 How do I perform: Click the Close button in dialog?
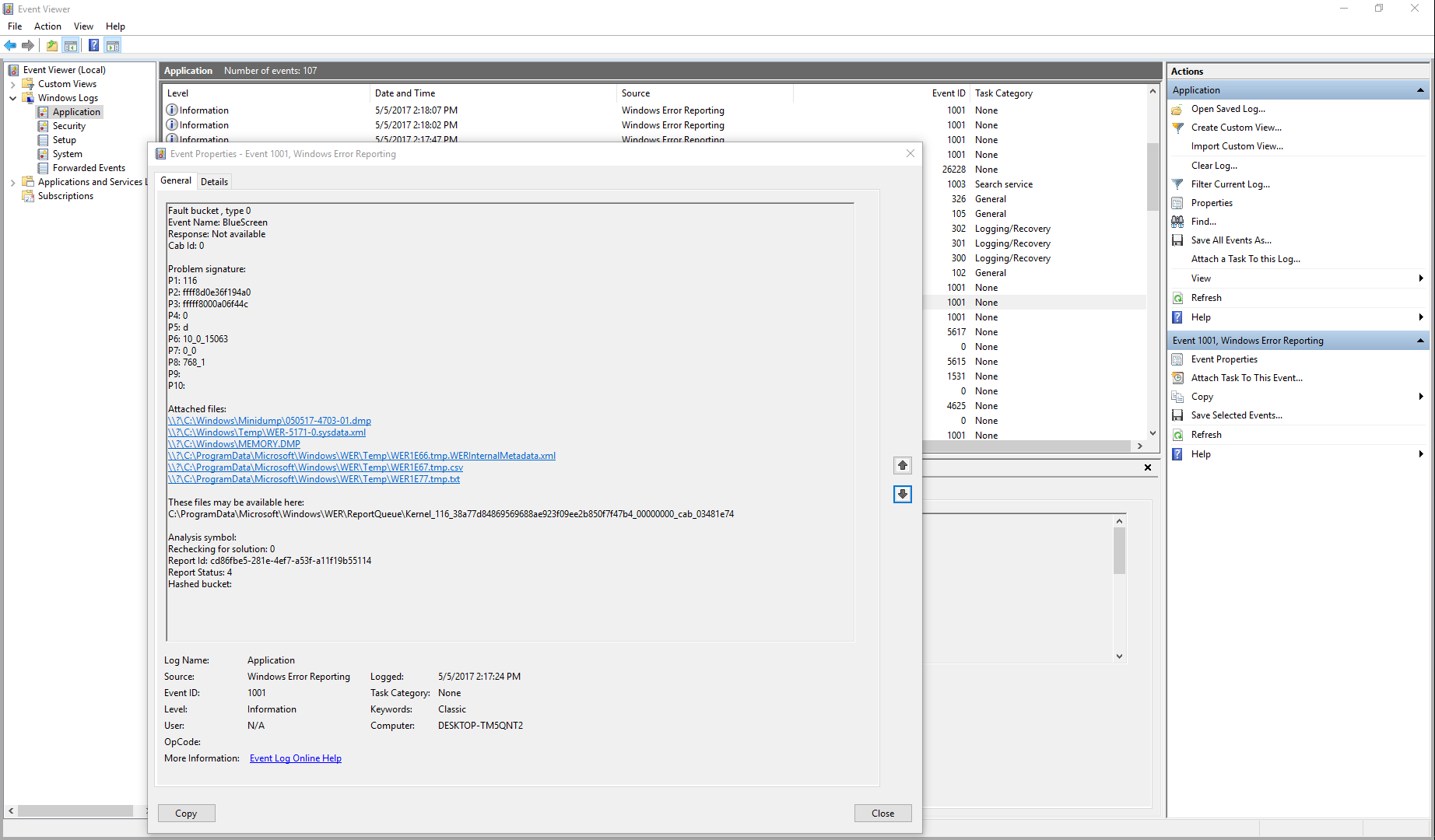coord(882,813)
